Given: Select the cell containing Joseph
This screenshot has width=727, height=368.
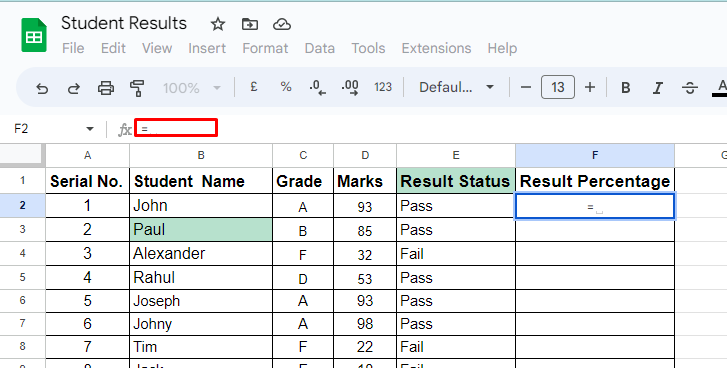Looking at the screenshot, I should [x=201, y=301].
